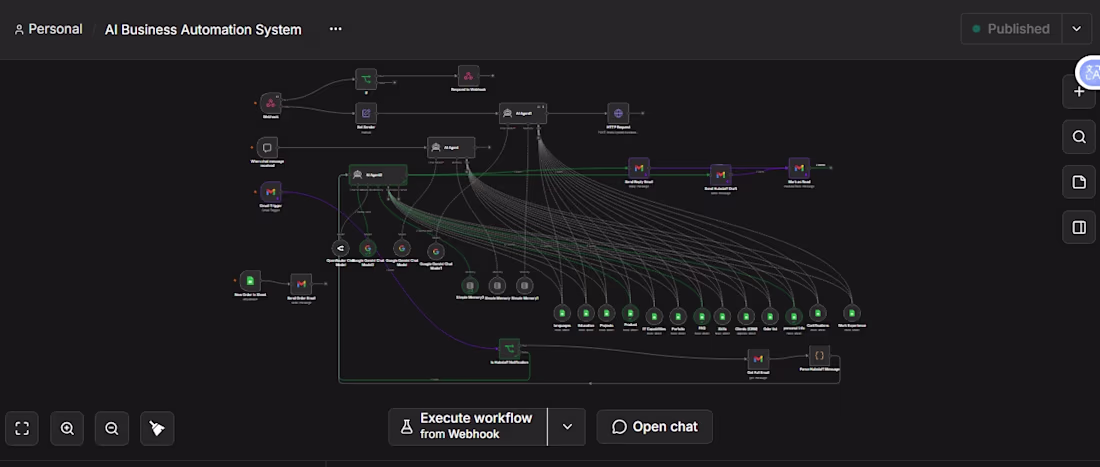
Task: Select the Certifications sheet tool node
Action: click(x=817, y=313)
